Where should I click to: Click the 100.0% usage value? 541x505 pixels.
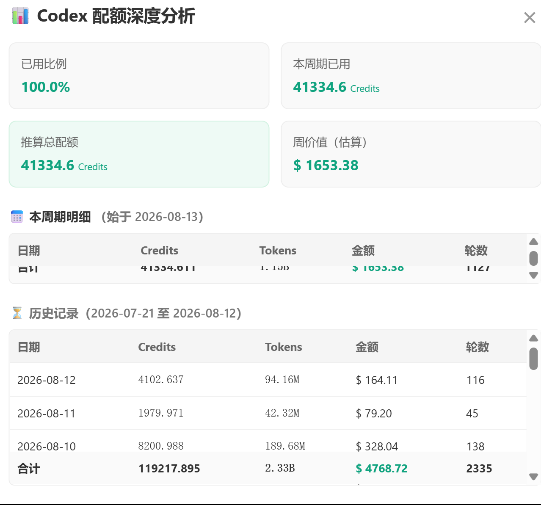tap(46, 87)
